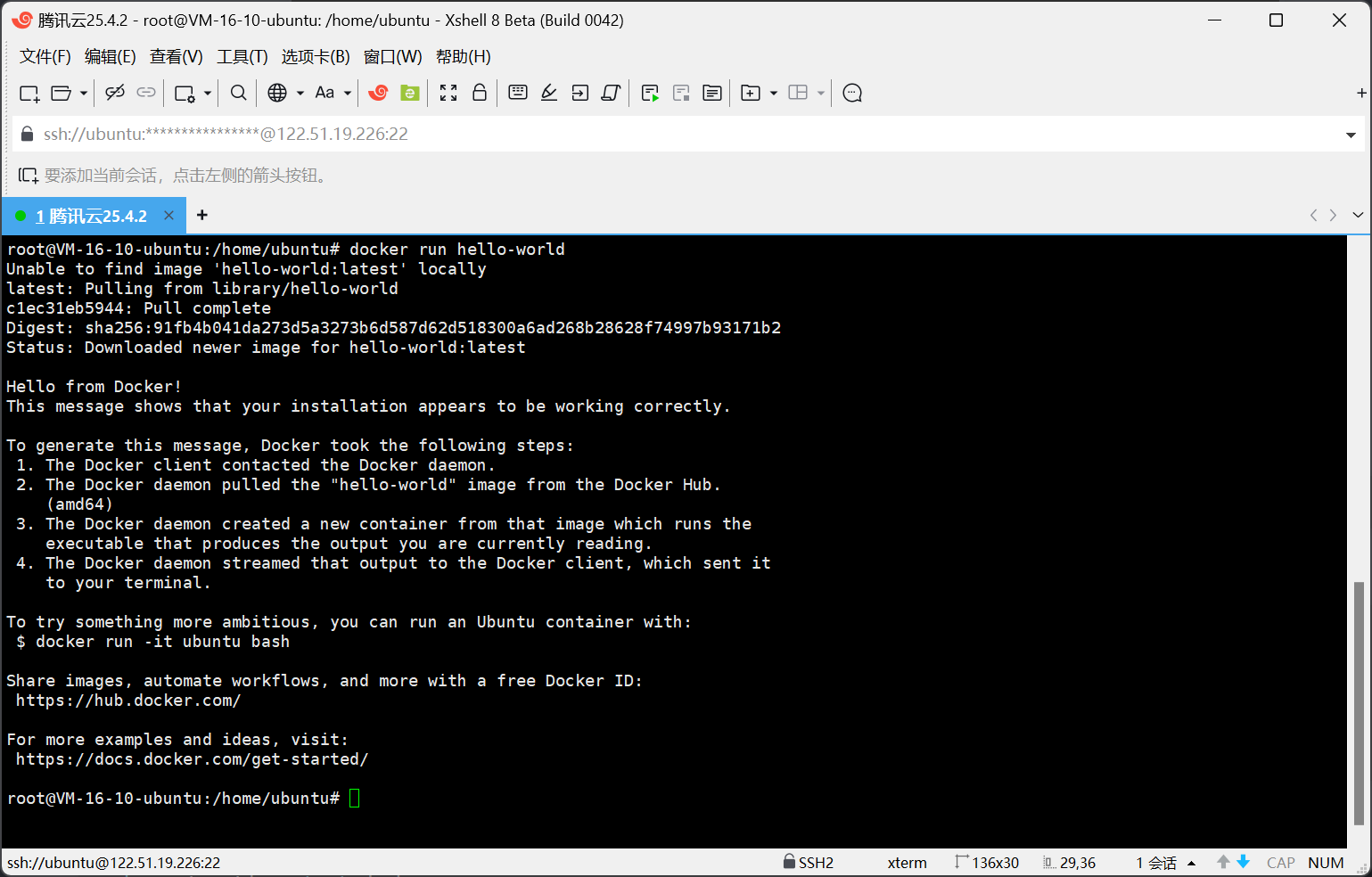Expand the properties icon dropdown arrow

pyautogui.click(x=208, y=93)
